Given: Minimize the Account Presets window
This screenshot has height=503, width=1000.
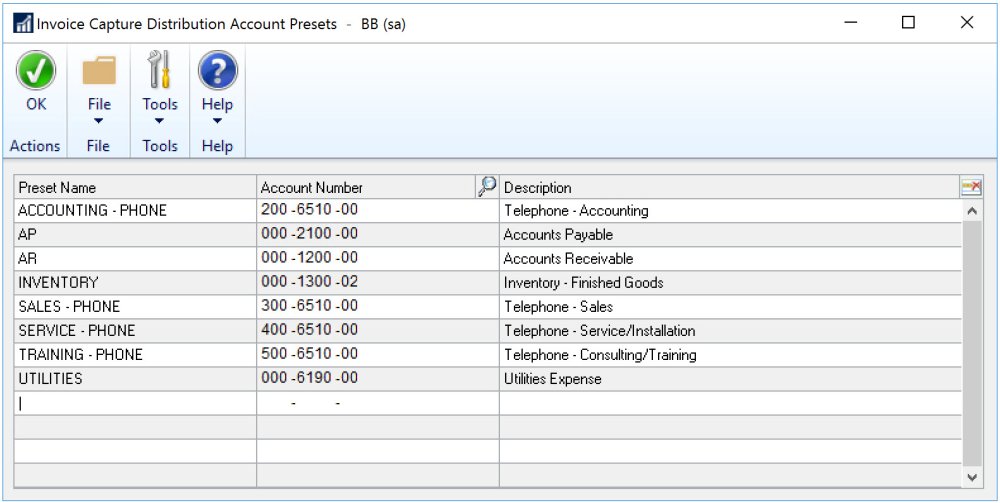Looking at the screenshot, I should [x=851, y=23].
